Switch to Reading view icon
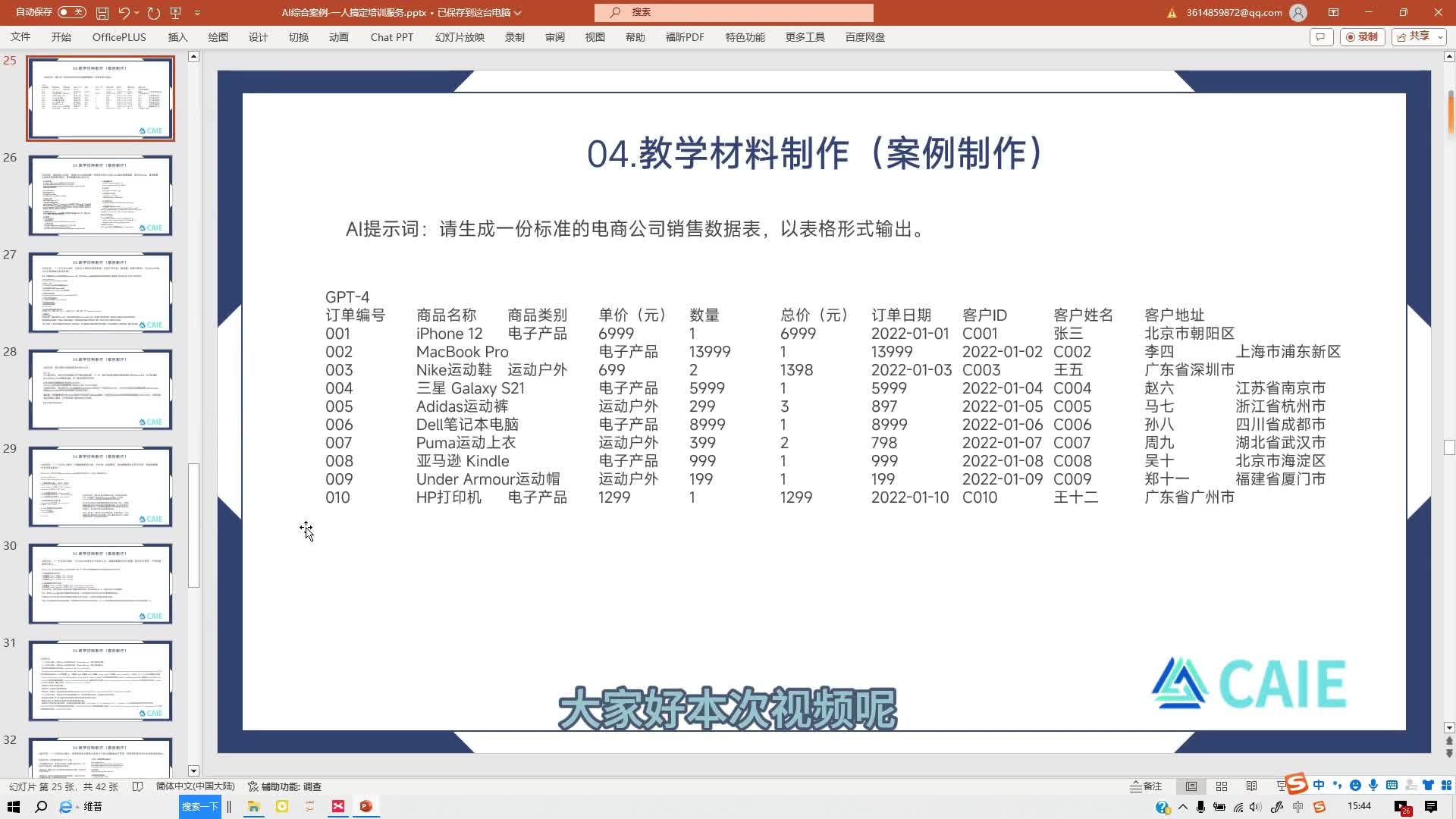Image resolution: width=1456 pixels, height=819 pixels. coord(1252,786)
